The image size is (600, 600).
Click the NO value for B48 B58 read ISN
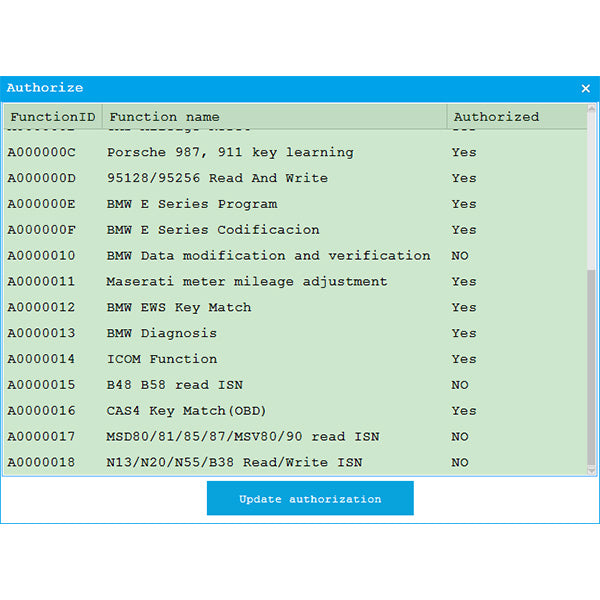coord(460,385)
